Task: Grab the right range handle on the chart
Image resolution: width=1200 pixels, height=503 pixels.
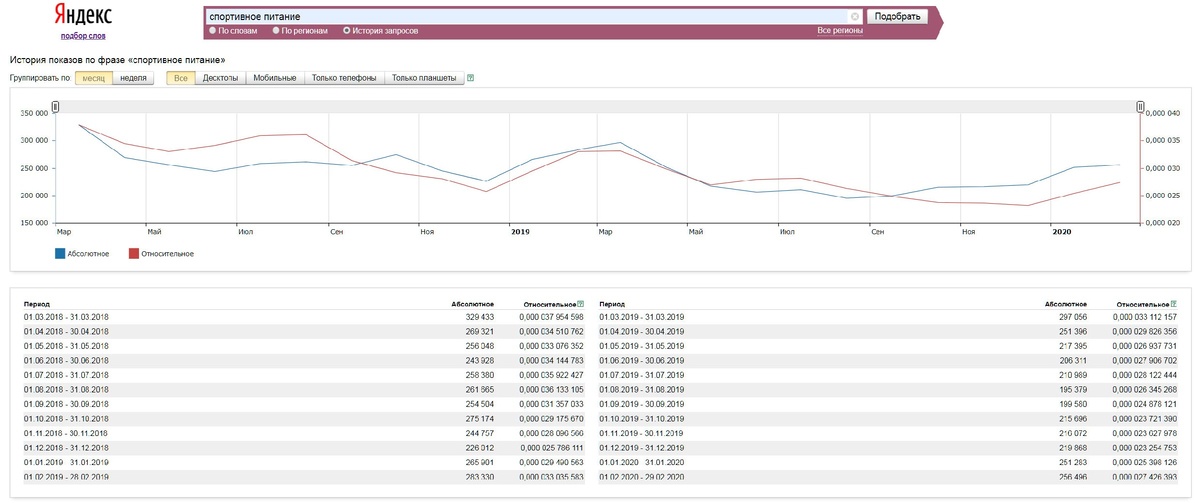Action: pyautogui.click(x=1140, y=107)
